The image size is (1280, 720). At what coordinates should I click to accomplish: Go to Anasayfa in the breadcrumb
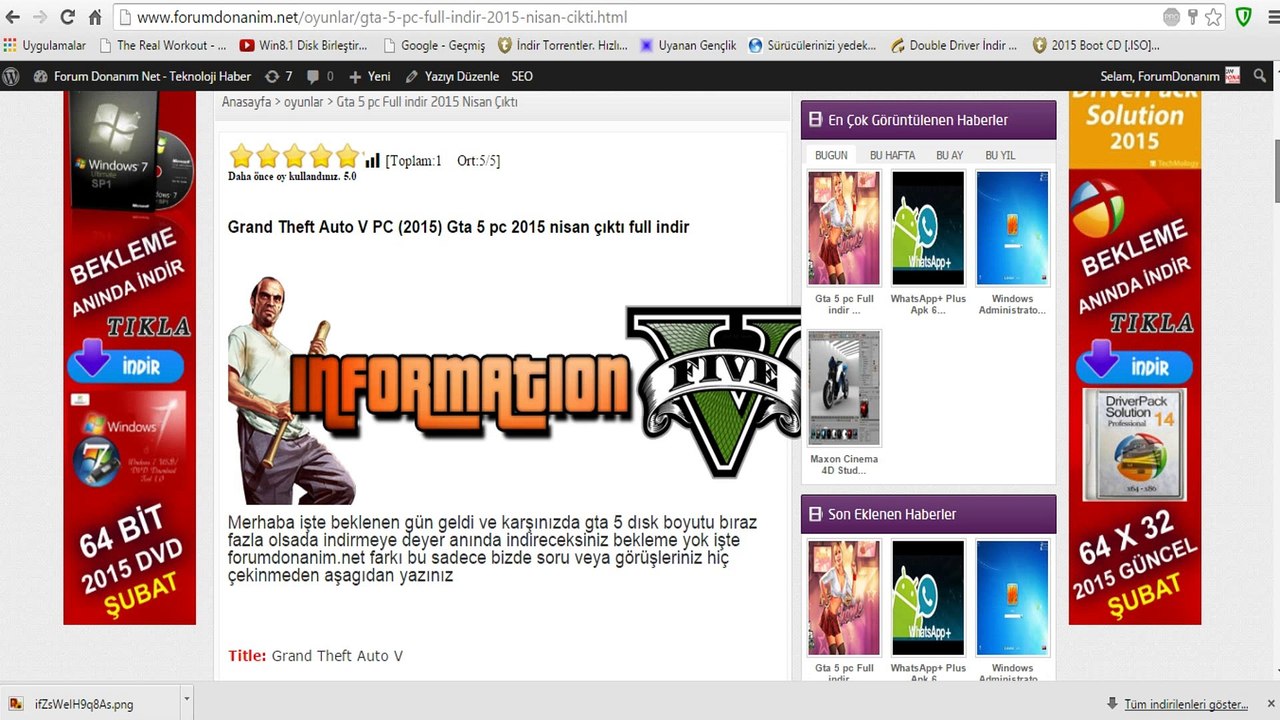tap(245, 102)
